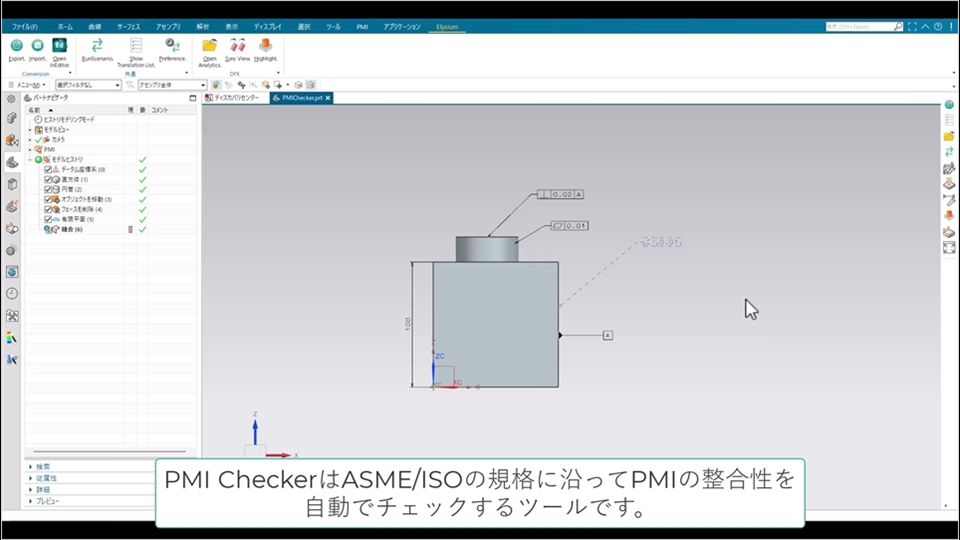Uncheck the block feature (1) checkbox
This screenshot has height=540, width=960.
pos(48,179)
